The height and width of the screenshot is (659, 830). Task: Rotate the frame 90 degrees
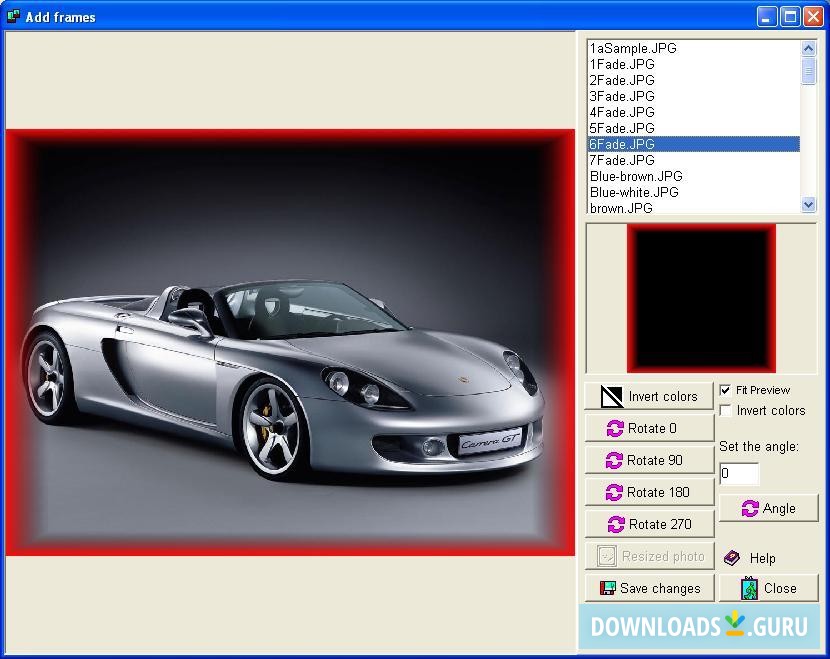pos(648,460)
